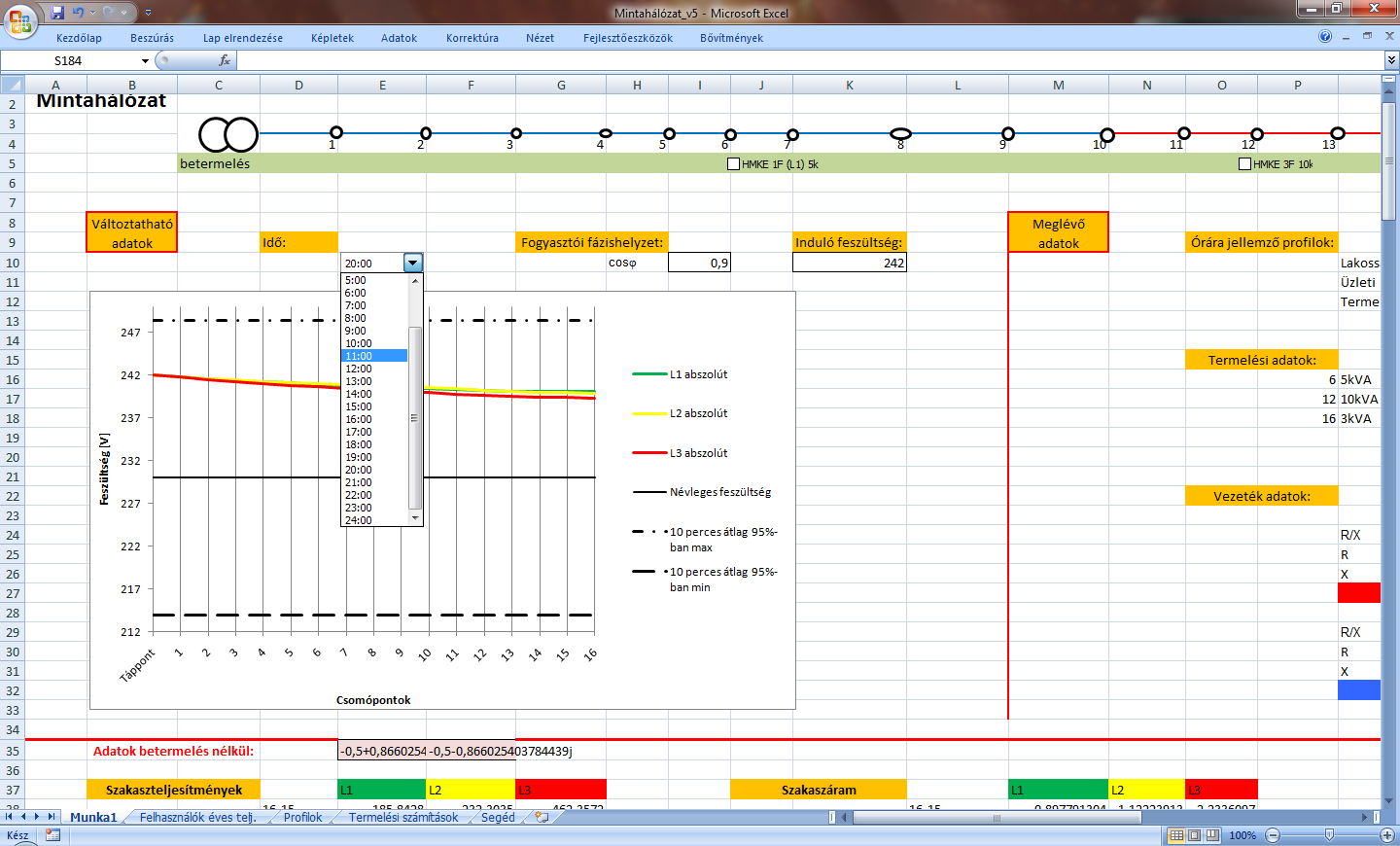Open the Fejlesztőeszközök ribbon tab
The width and height of the screenshot is (1400, 846).
tap(628, 38)
